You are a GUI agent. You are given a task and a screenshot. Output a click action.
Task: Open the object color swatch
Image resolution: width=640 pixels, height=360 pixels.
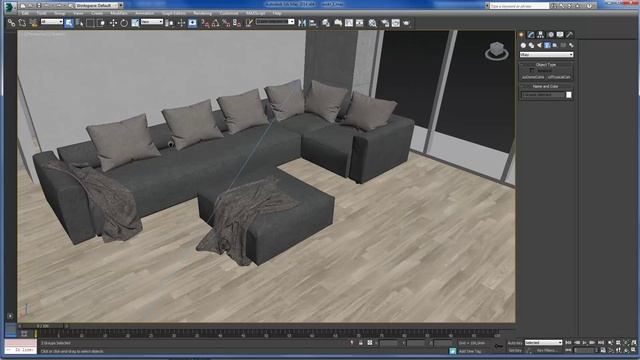click(569, 95)
